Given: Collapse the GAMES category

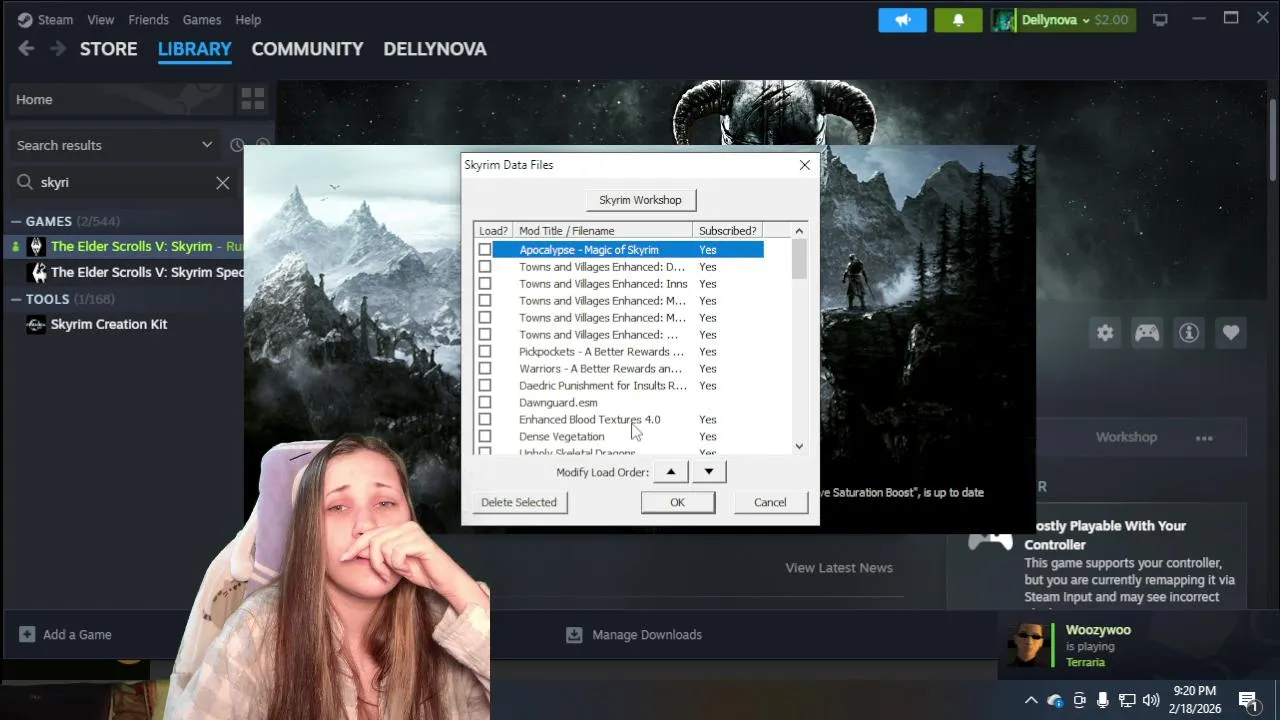Looking at the screenshot, I should tap(16, 221).
